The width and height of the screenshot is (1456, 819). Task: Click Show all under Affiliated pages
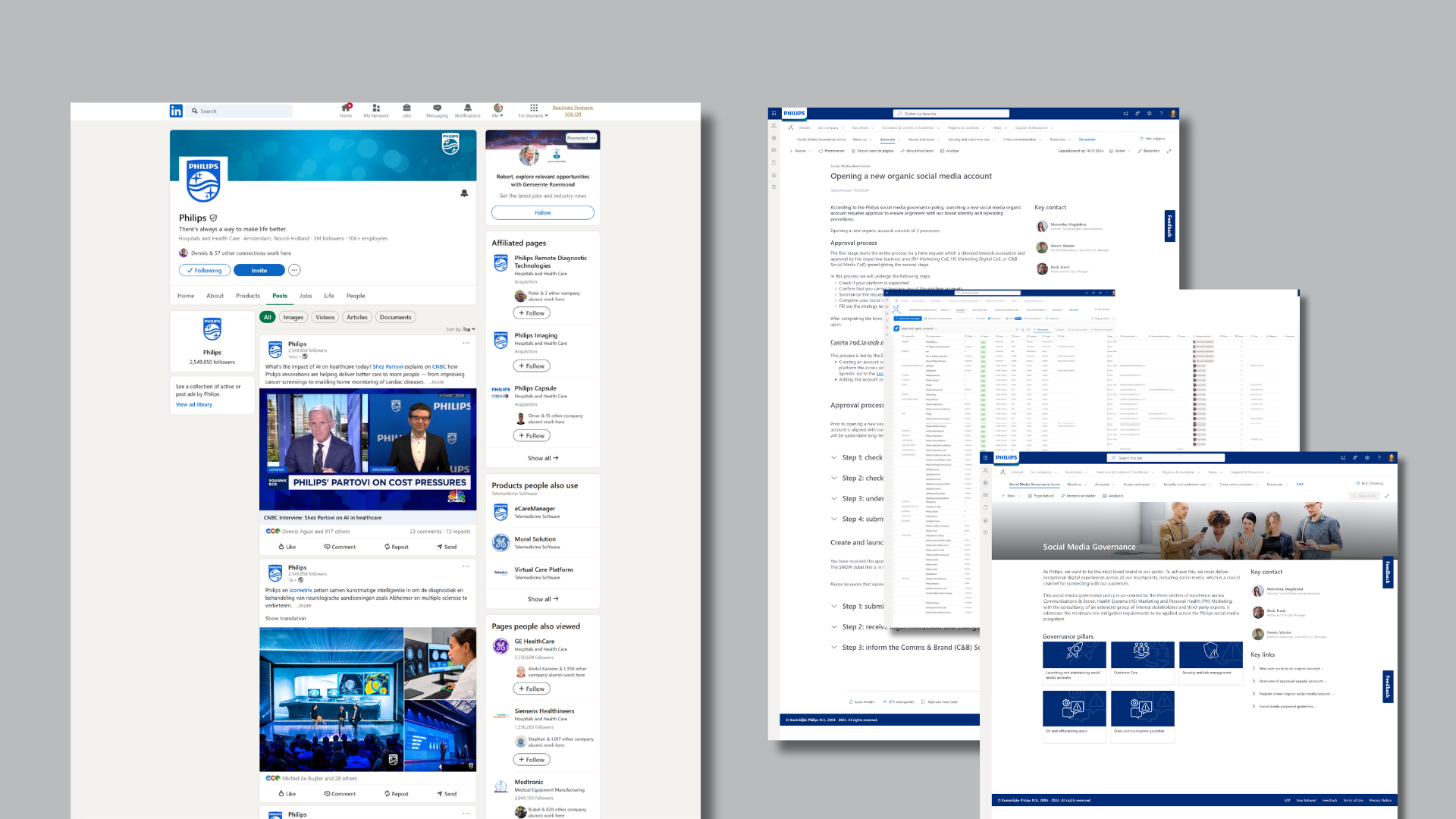coord(543,459)
